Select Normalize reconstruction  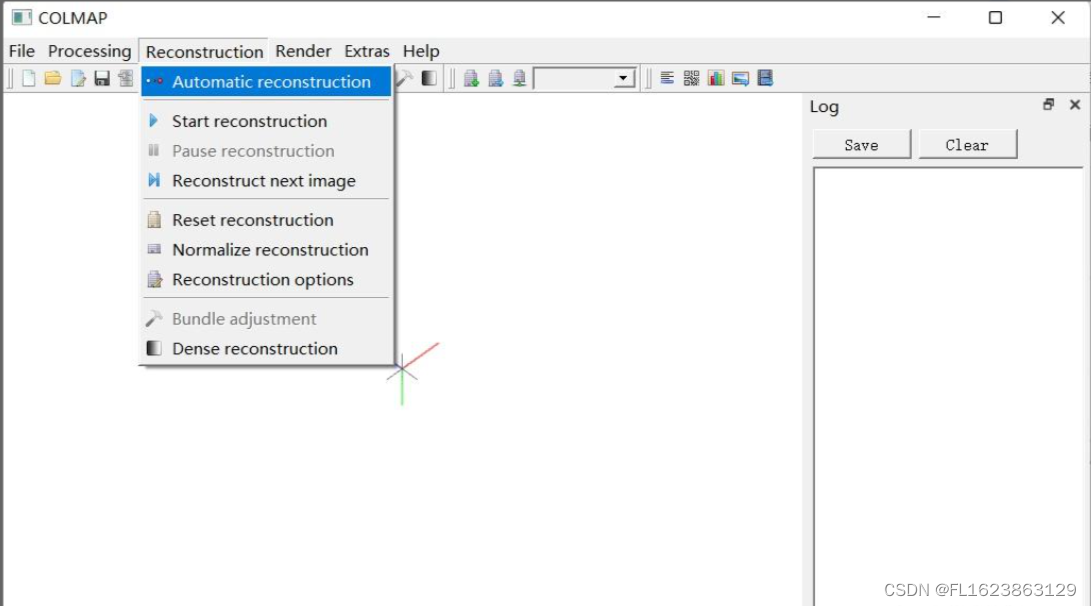click(x=266, y=250)
